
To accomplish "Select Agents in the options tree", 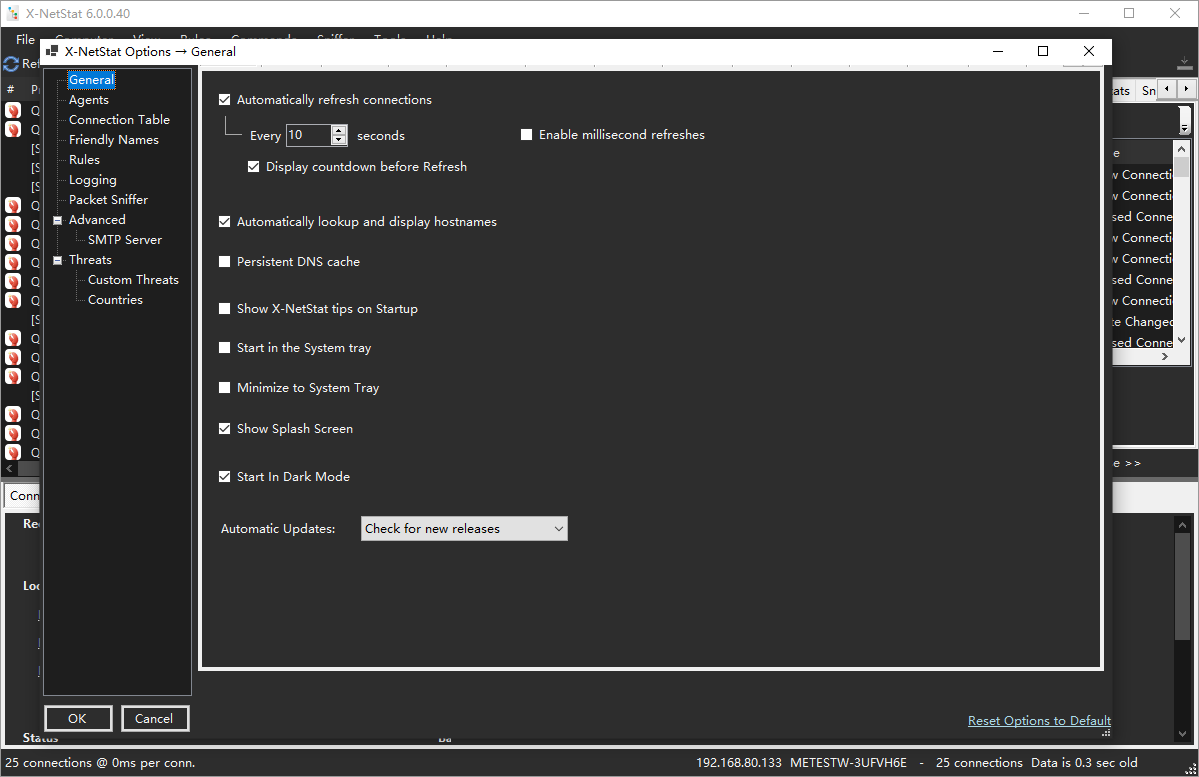I will click(89, 99).
